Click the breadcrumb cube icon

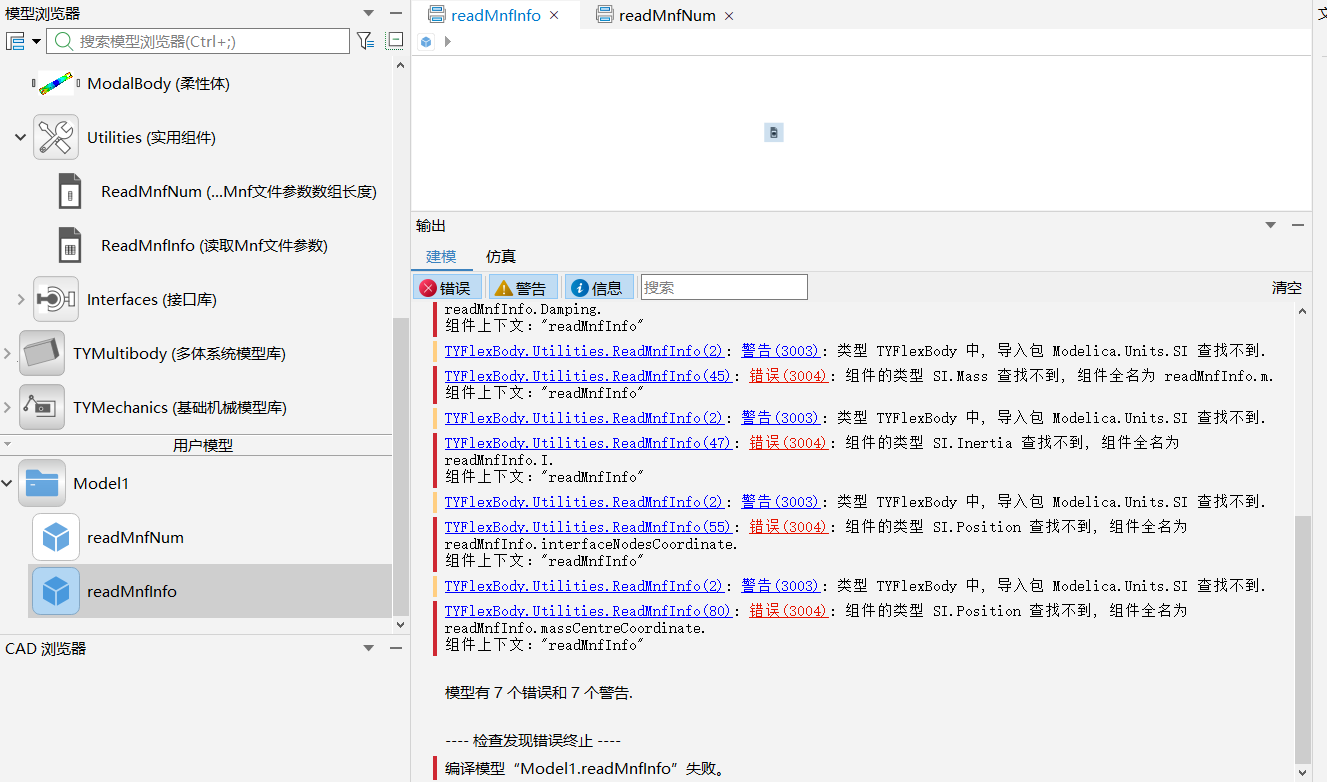[x=426, y=42]
